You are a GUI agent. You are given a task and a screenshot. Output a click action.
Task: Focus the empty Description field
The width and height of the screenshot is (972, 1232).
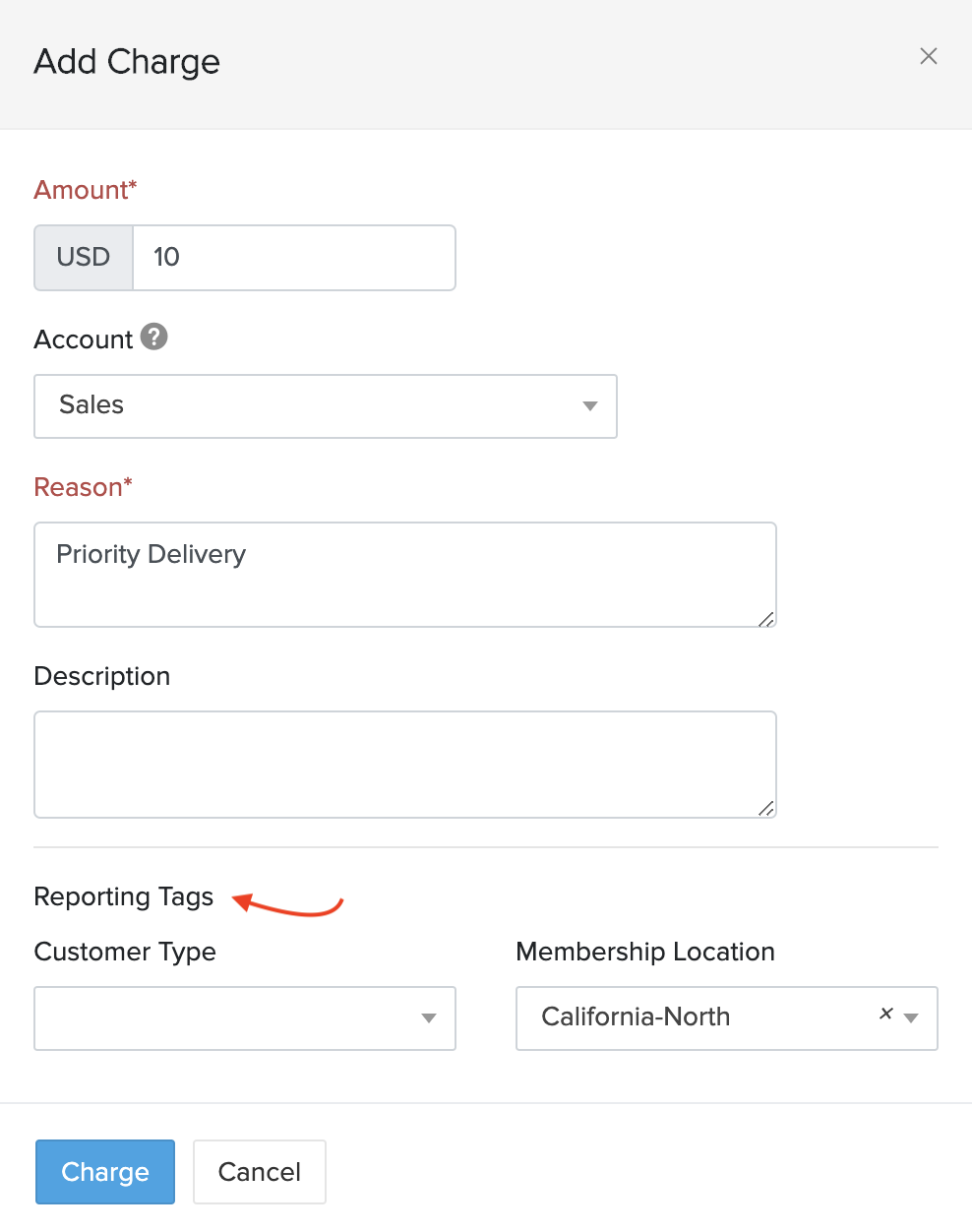click(x=404, y=764)
